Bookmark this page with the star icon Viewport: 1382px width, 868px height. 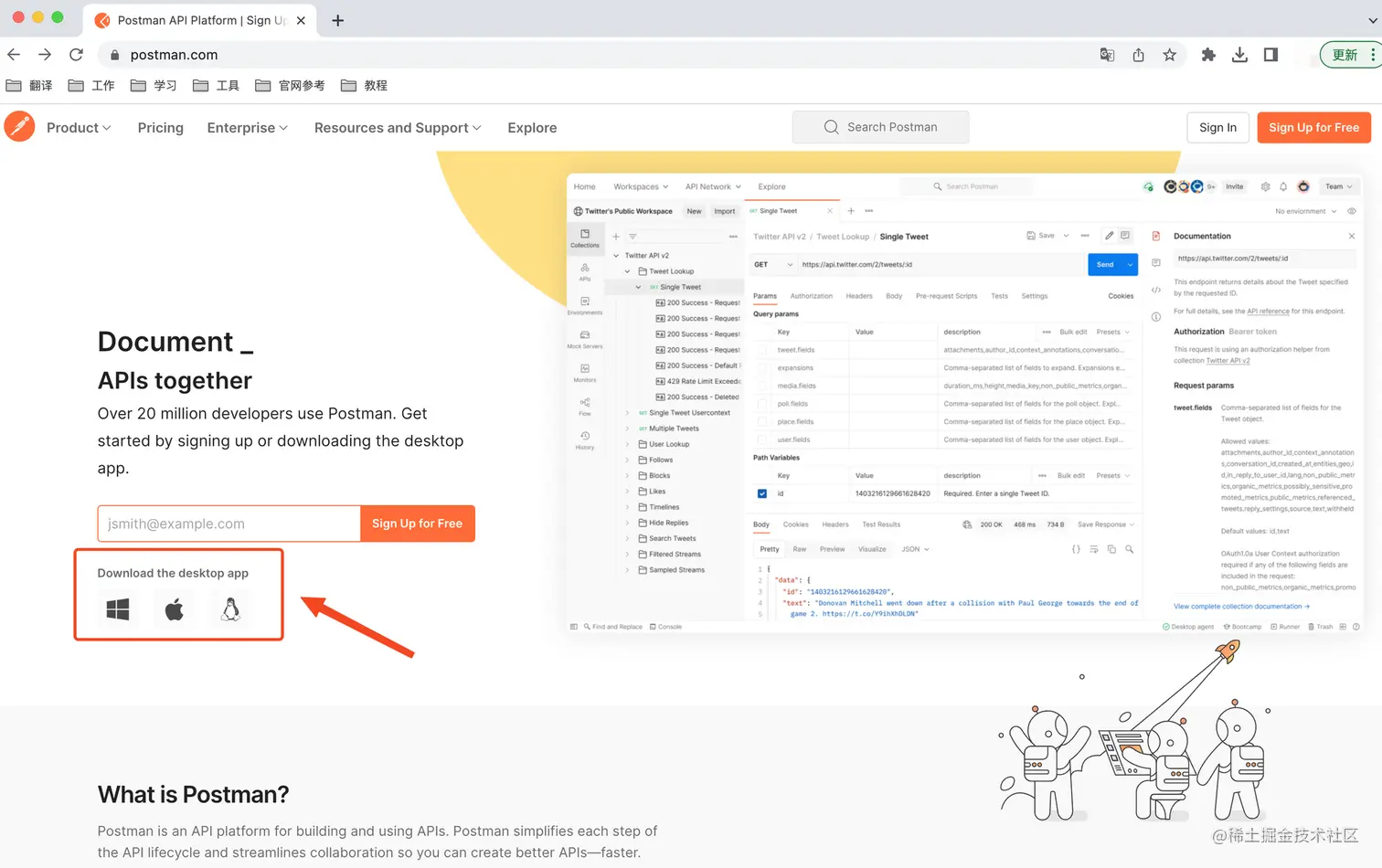pyautogui.click(x=1169, y=55)
